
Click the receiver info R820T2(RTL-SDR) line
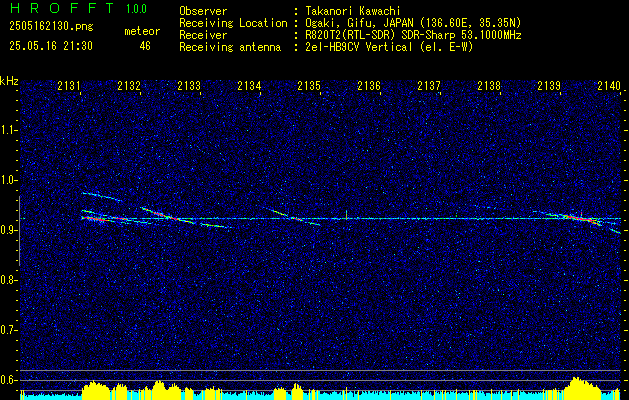pos(413,35)
